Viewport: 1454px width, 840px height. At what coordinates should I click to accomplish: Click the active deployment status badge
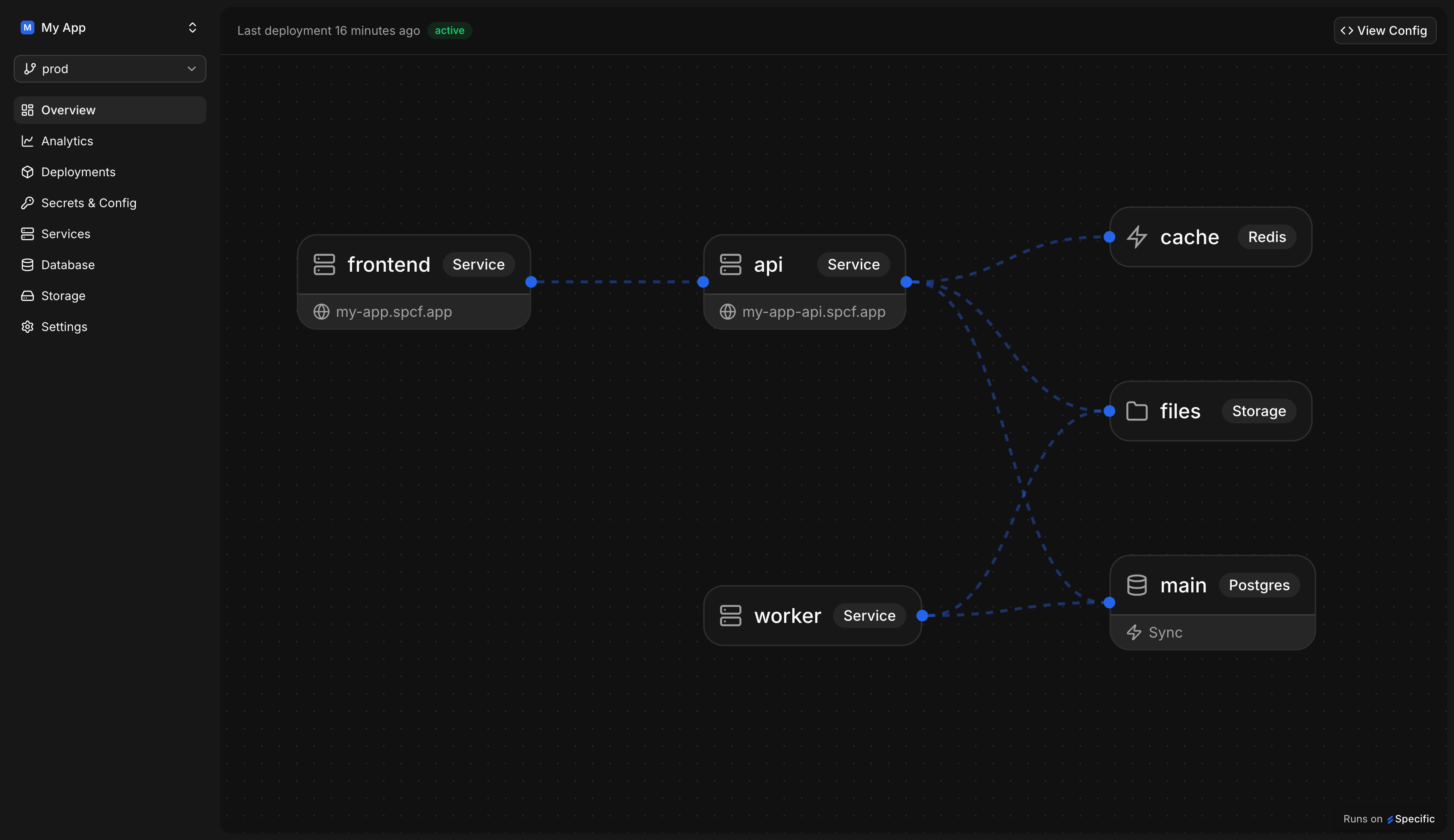pos(449,31)
